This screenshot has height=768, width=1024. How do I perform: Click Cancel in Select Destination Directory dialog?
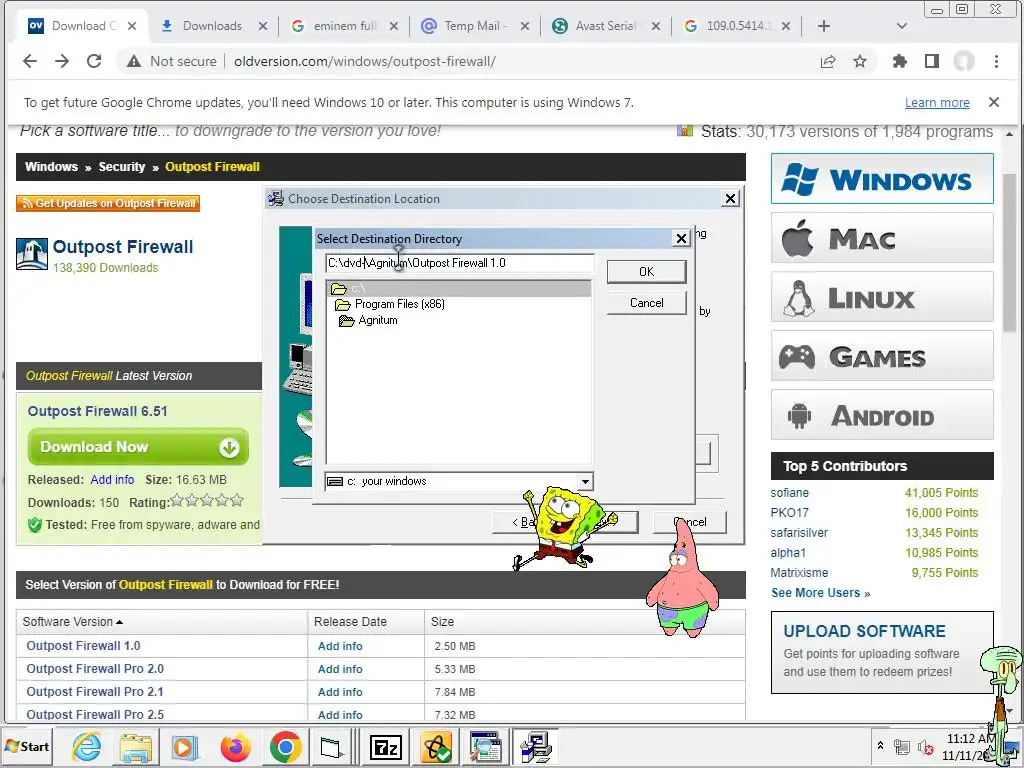coord(647,303)
